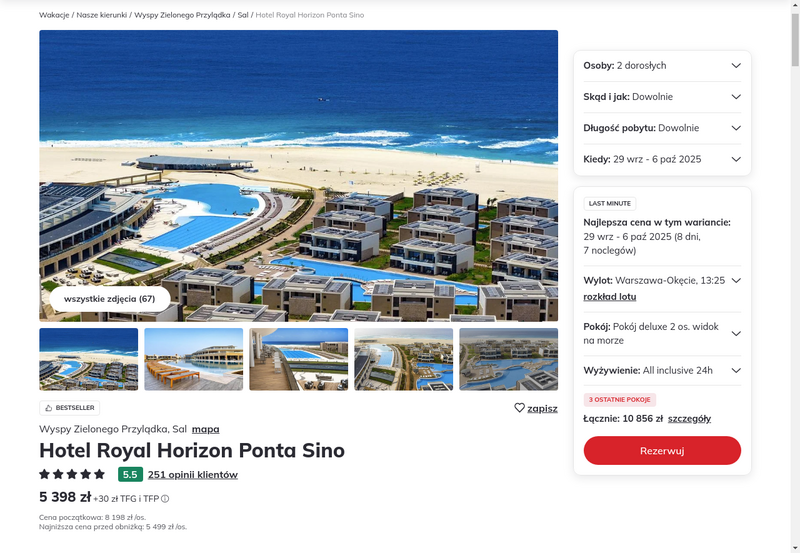Change the Wyżywienie All inclusive option
800x553 pixels.
click(662, 370)
